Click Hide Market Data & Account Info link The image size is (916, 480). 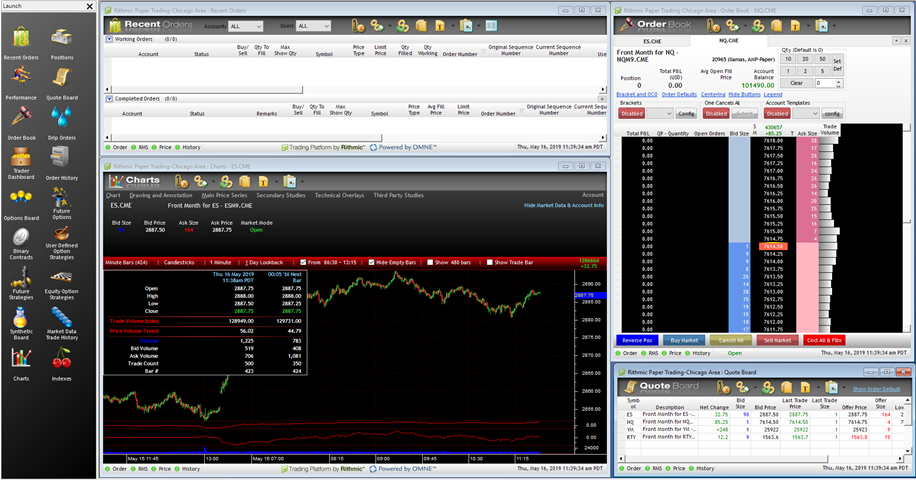click(x=564, y=206)
